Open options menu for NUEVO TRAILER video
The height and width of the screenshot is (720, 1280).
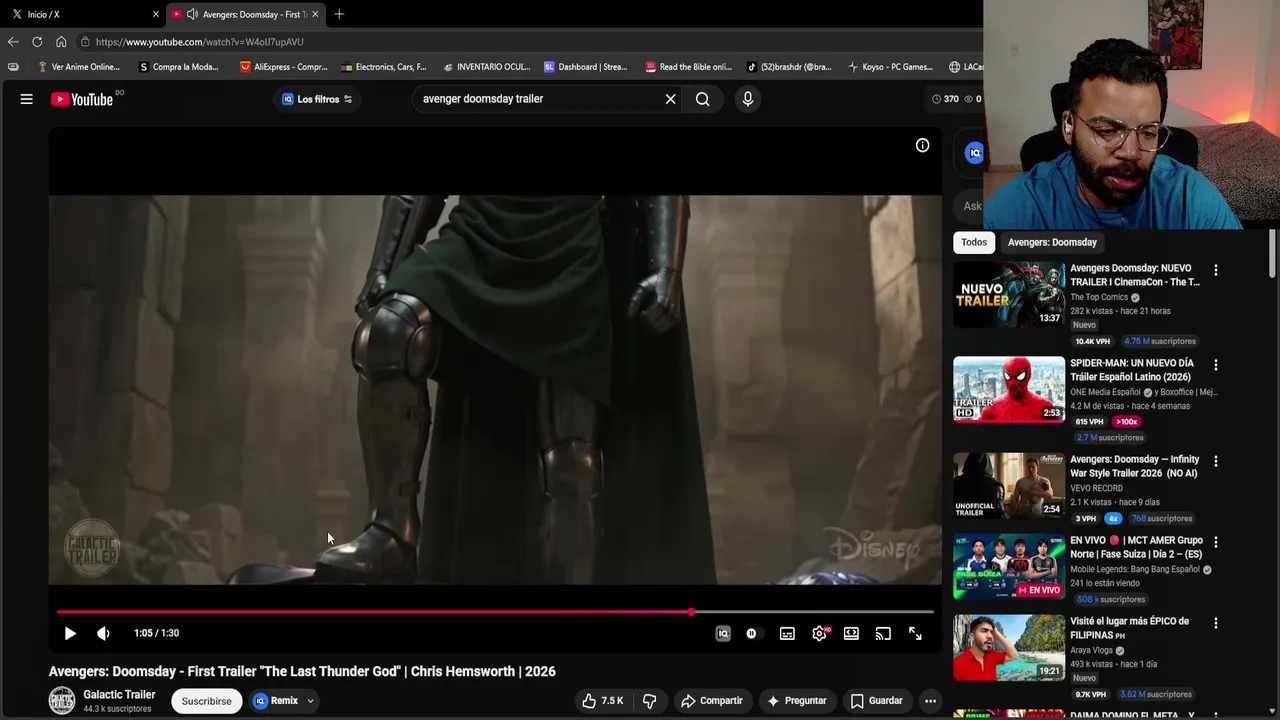1216,270
